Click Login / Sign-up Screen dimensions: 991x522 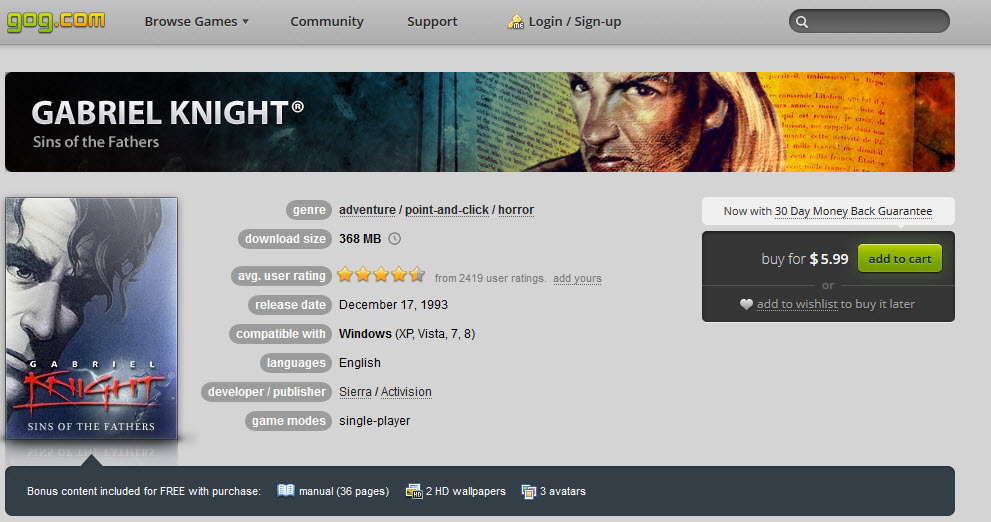[575, 21]
